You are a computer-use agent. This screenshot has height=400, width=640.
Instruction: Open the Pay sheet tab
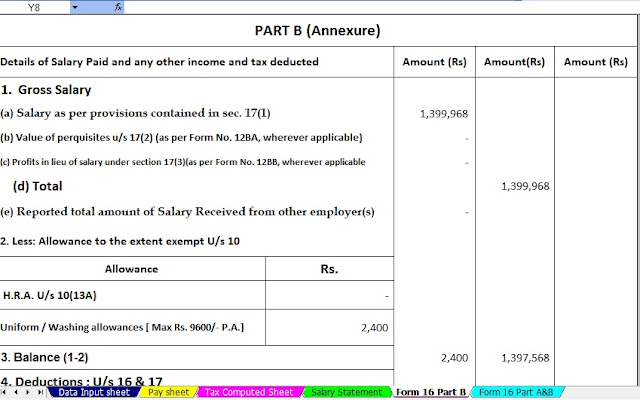point(168,392)
